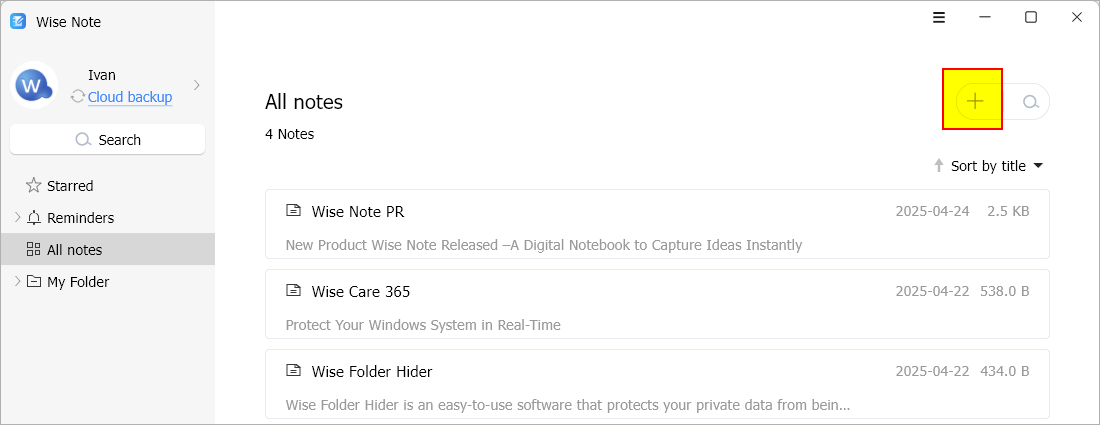
Task: Click the Wise Note app logo
Action: tap(18, 21)
